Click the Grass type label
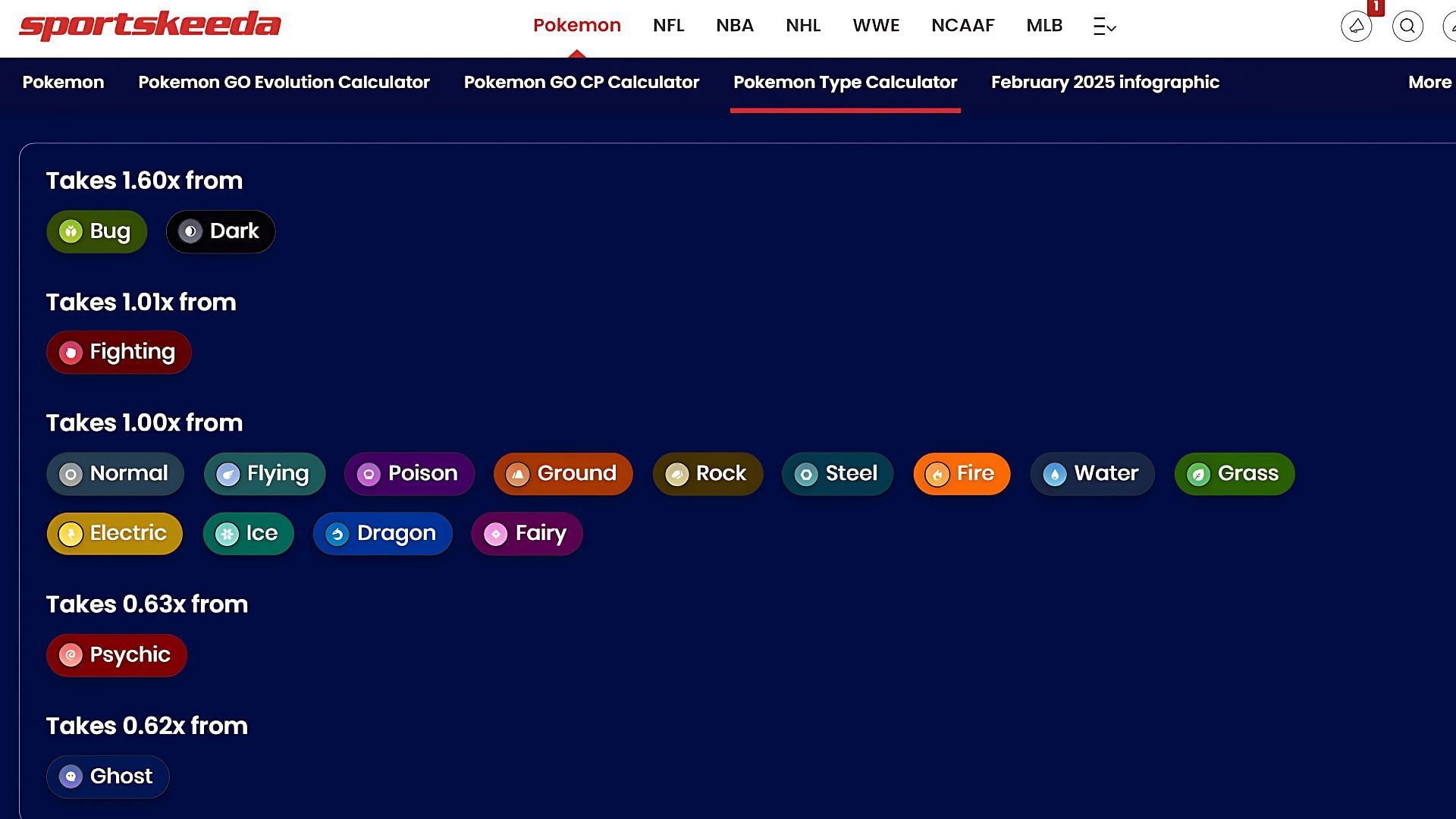This screenshot has height=819, width=1456. click(x=1248, y=474)
